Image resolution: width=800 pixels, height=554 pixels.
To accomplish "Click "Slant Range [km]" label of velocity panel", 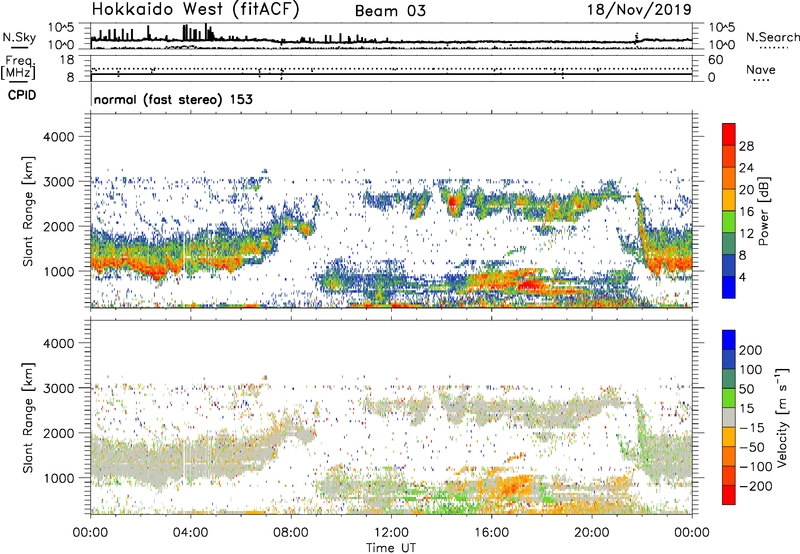I will pyautogui.click(x=28, y=418).
